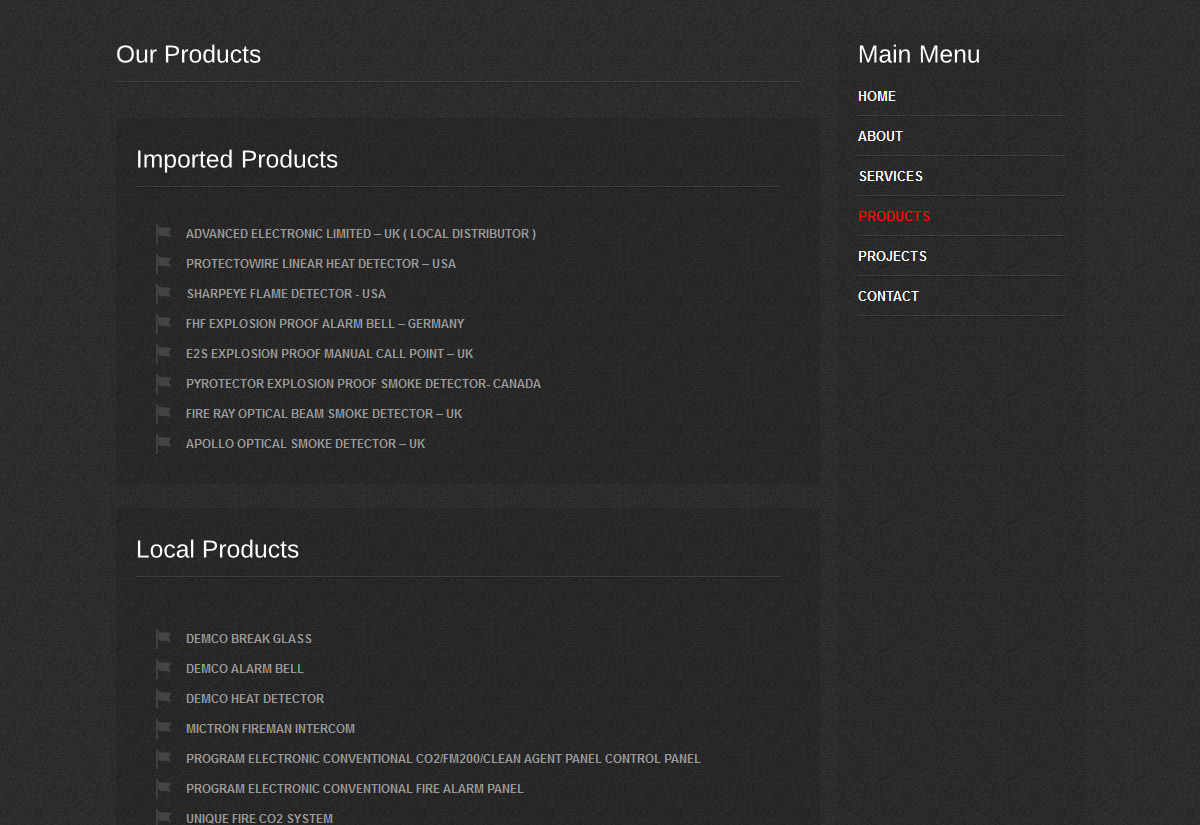
Task: Click flag icon next to Protectowire Linear Heat Detector
Action: pos(163,264)
